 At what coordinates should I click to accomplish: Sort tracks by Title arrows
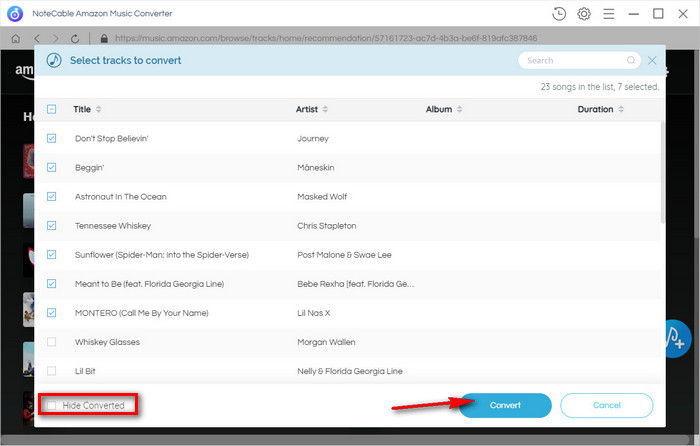[x=98, y=109]
